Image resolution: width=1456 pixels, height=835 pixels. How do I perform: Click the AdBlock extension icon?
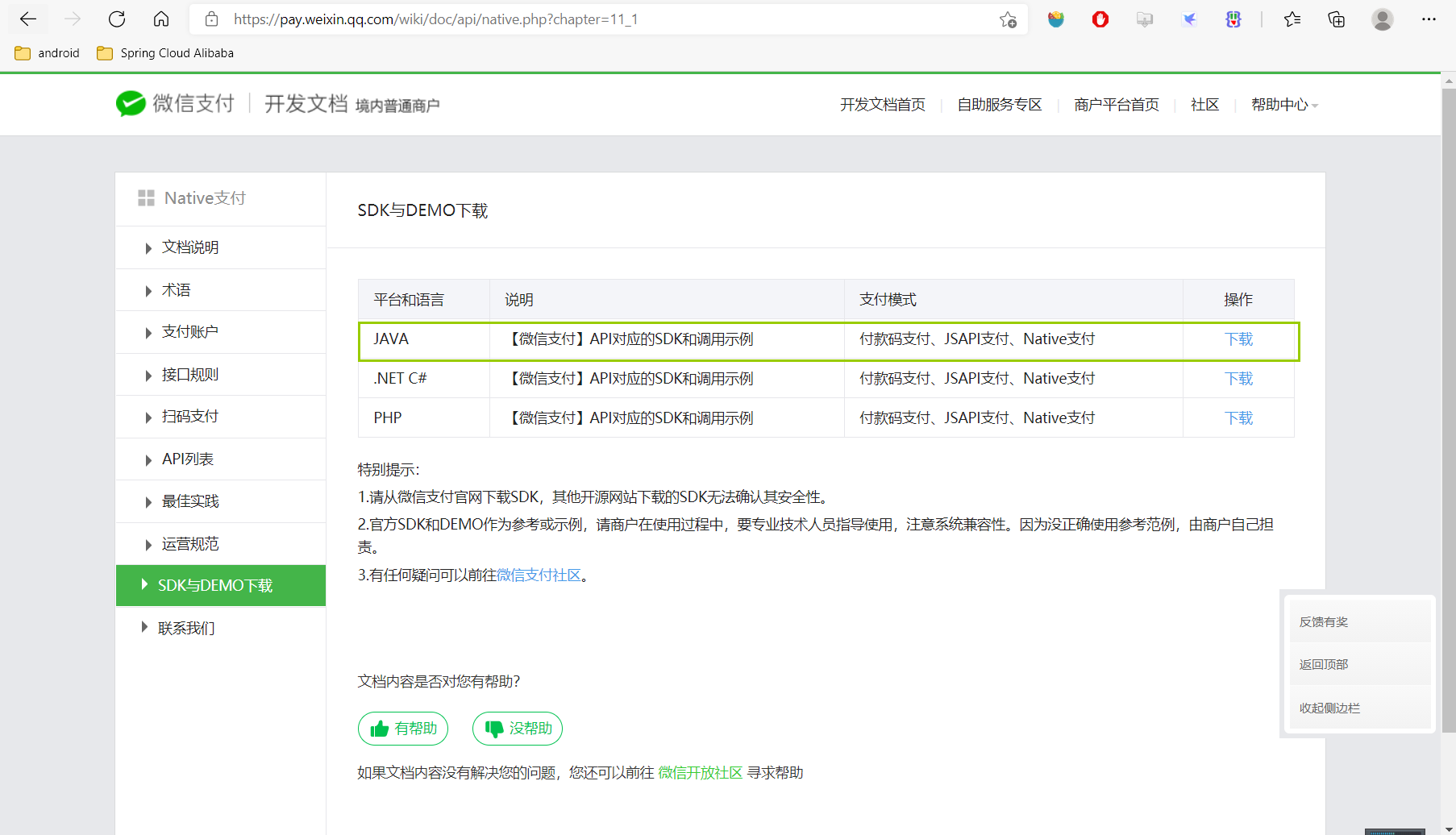1100,19
